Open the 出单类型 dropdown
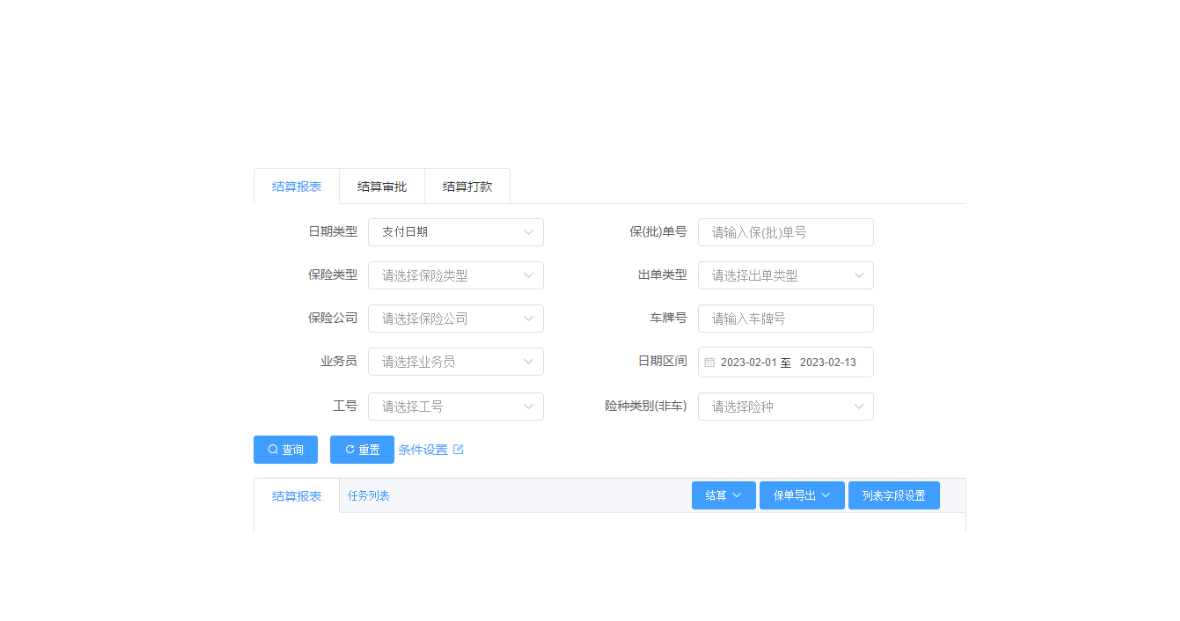This screenshot has width=1180, height=621. (786, 275)
